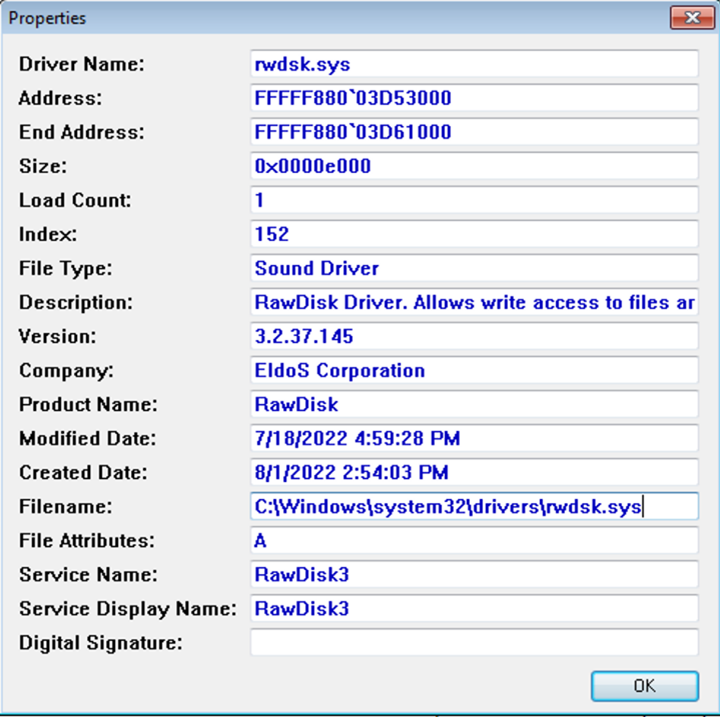
Task: Click the Filename label text
Action: pyautogui.click(x=65, y=507)
